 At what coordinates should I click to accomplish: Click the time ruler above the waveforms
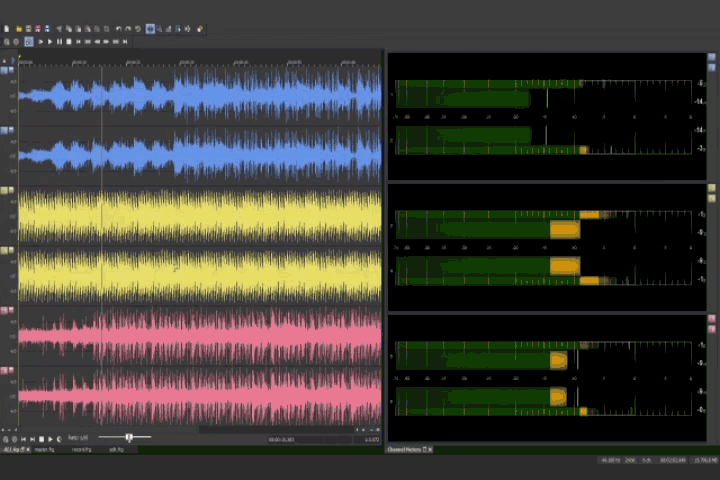click(x=200, y=61)
